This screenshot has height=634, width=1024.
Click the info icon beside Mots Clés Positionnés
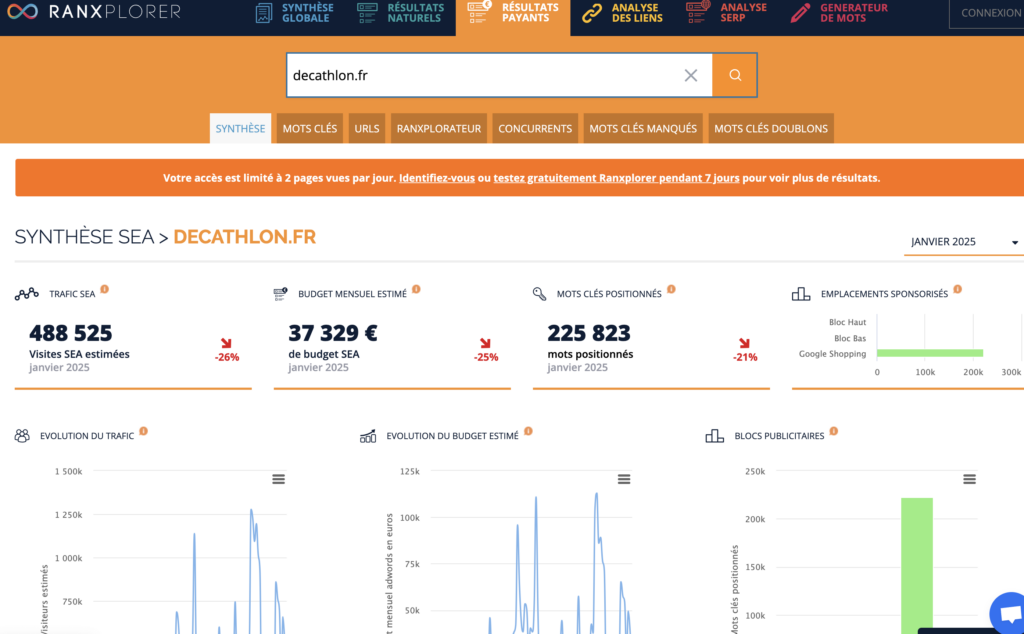[671, 289]
